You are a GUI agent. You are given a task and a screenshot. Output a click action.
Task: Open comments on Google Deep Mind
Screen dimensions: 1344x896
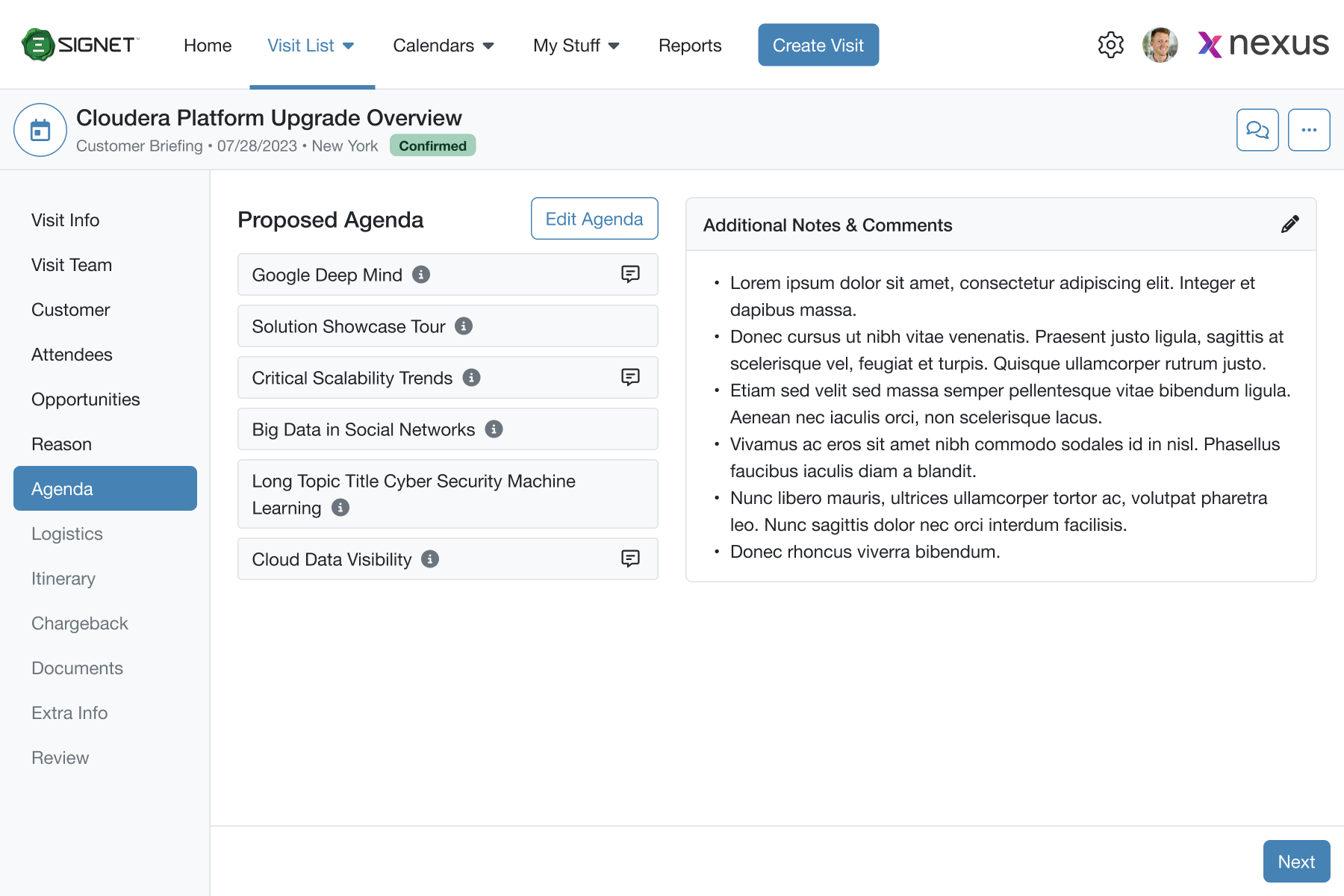630,275
